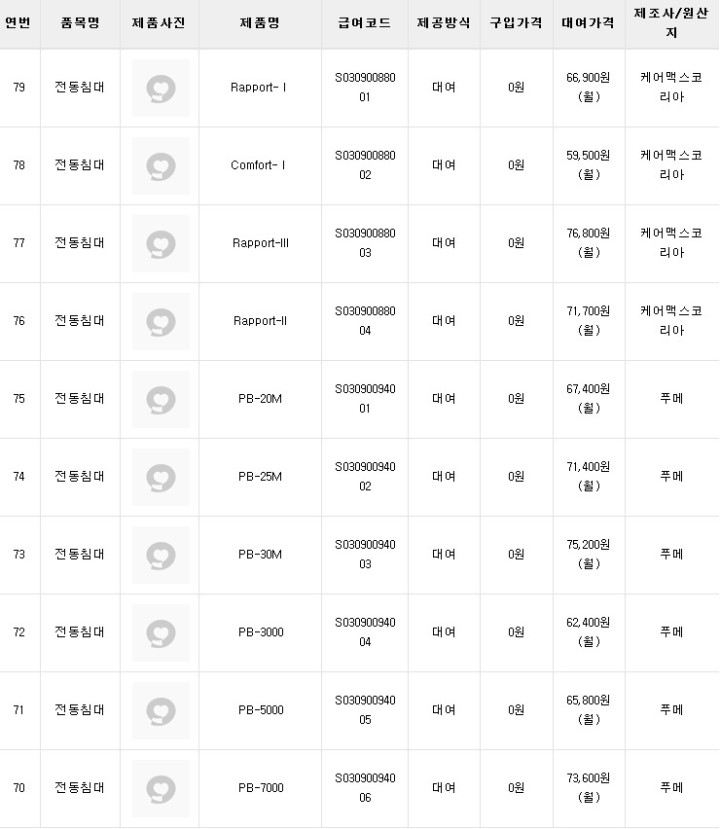Open the PB-25M product photo placeholder
The width and height of the screenshot is (720, 829).
click(160, 477)
